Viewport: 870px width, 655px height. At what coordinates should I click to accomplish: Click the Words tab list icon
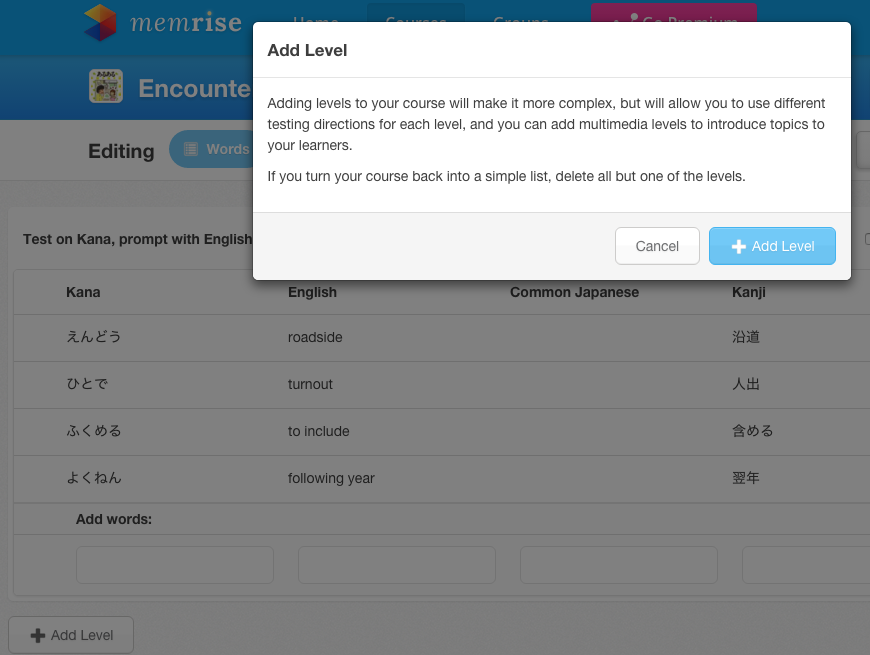(191, 149)
